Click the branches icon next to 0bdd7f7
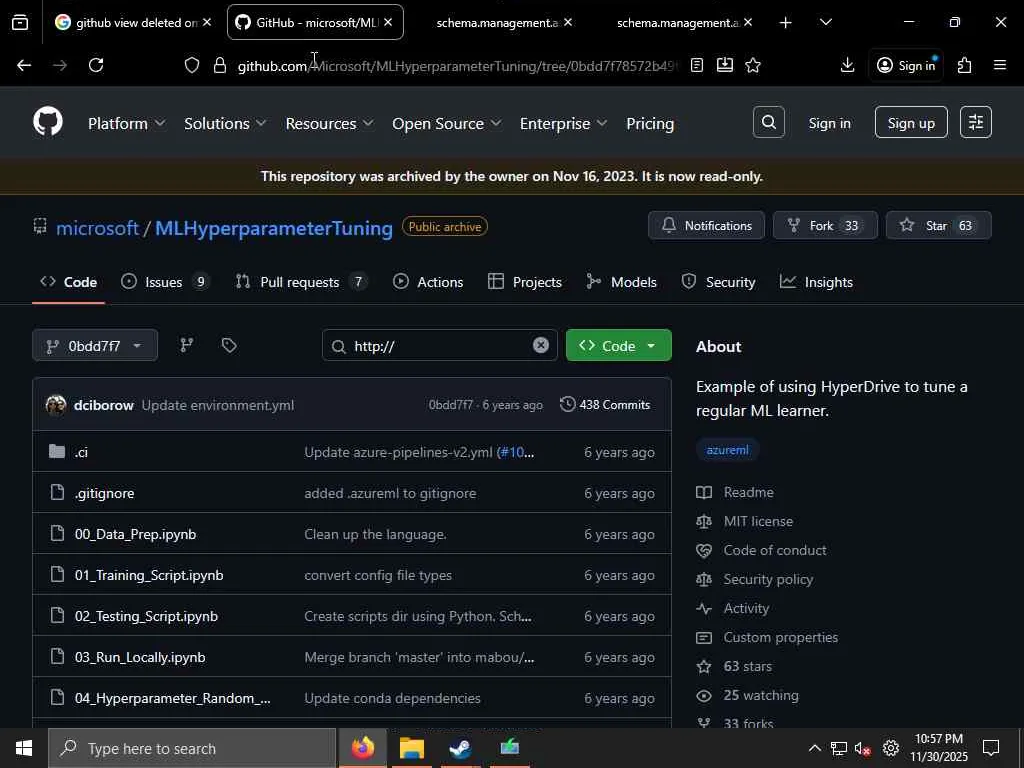The image size is (1024, 768). (x=187, y=345)
